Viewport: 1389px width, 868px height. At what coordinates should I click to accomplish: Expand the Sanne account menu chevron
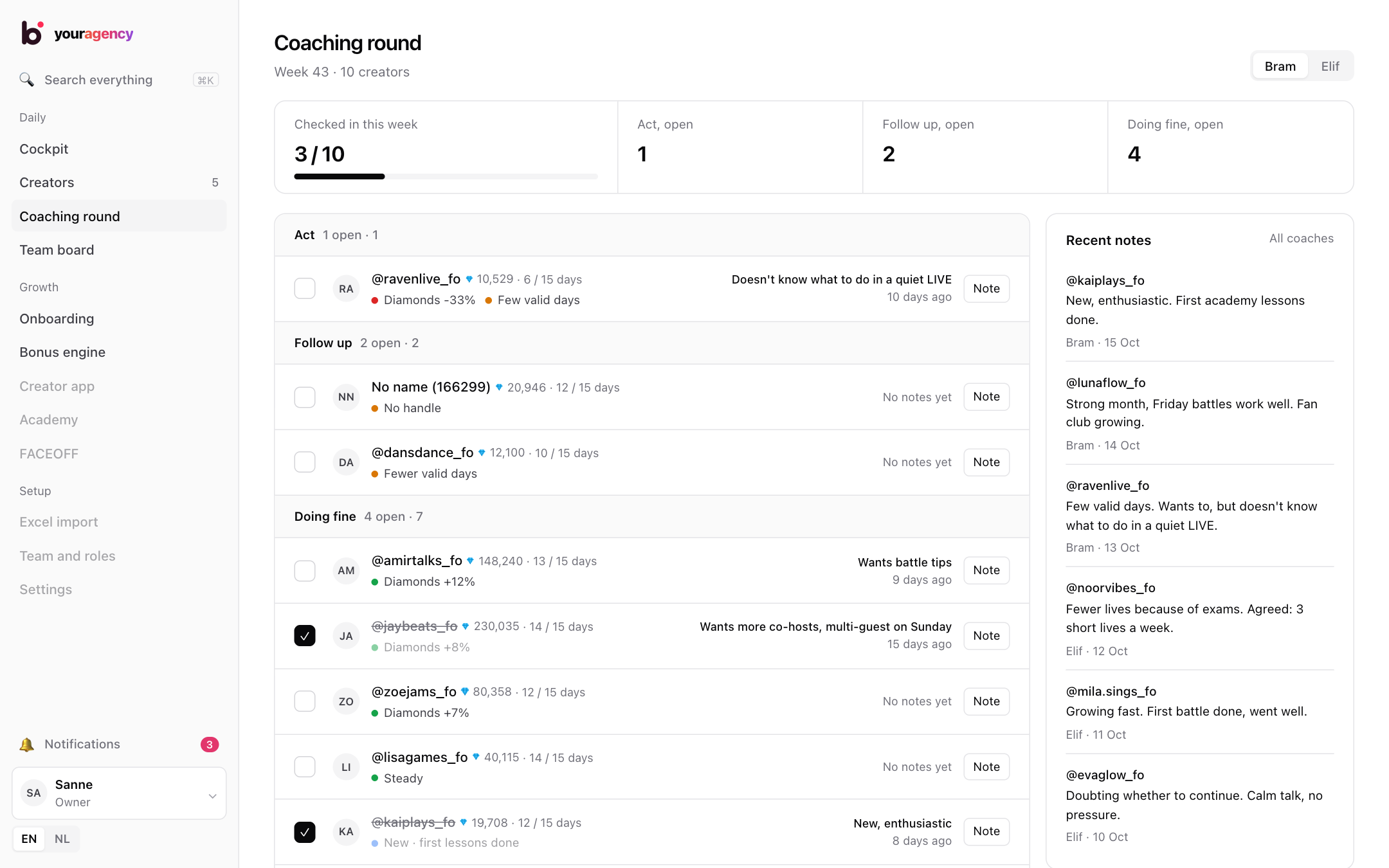click(212, 795)
